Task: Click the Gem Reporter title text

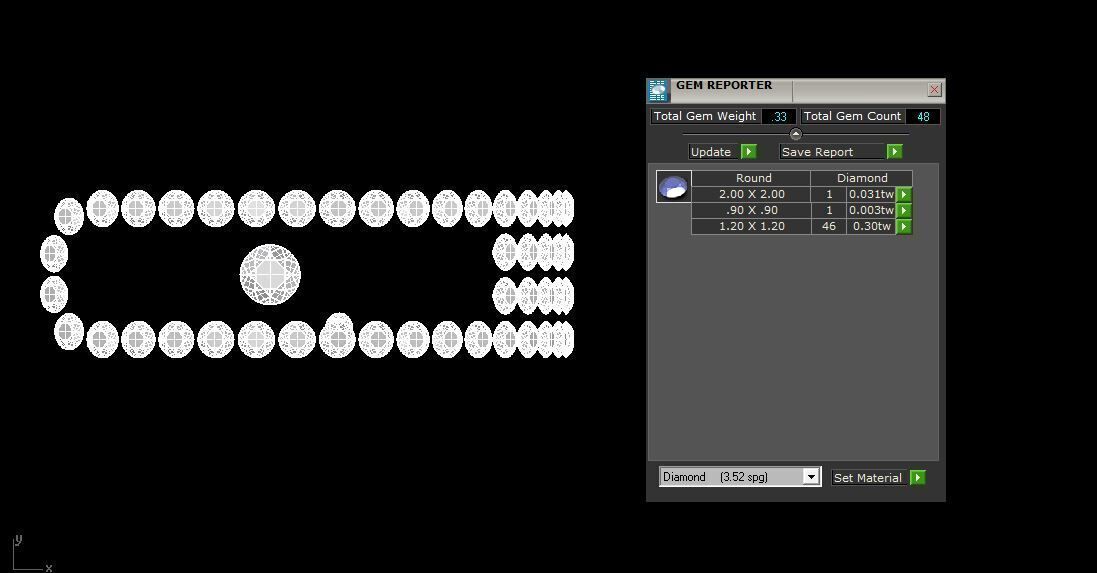Action: (724, 85)
